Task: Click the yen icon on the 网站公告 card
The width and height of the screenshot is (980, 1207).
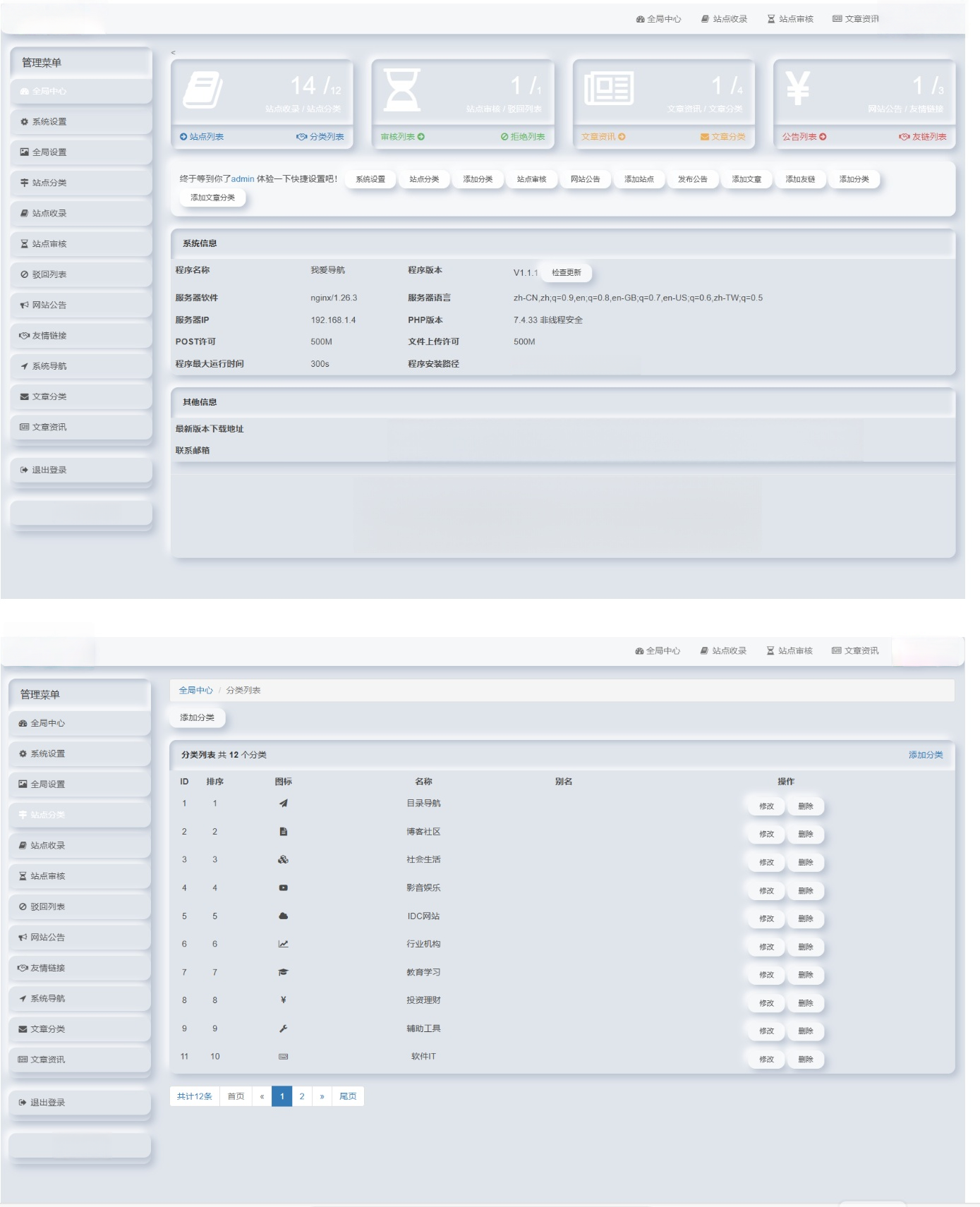Action: (797, 89)
